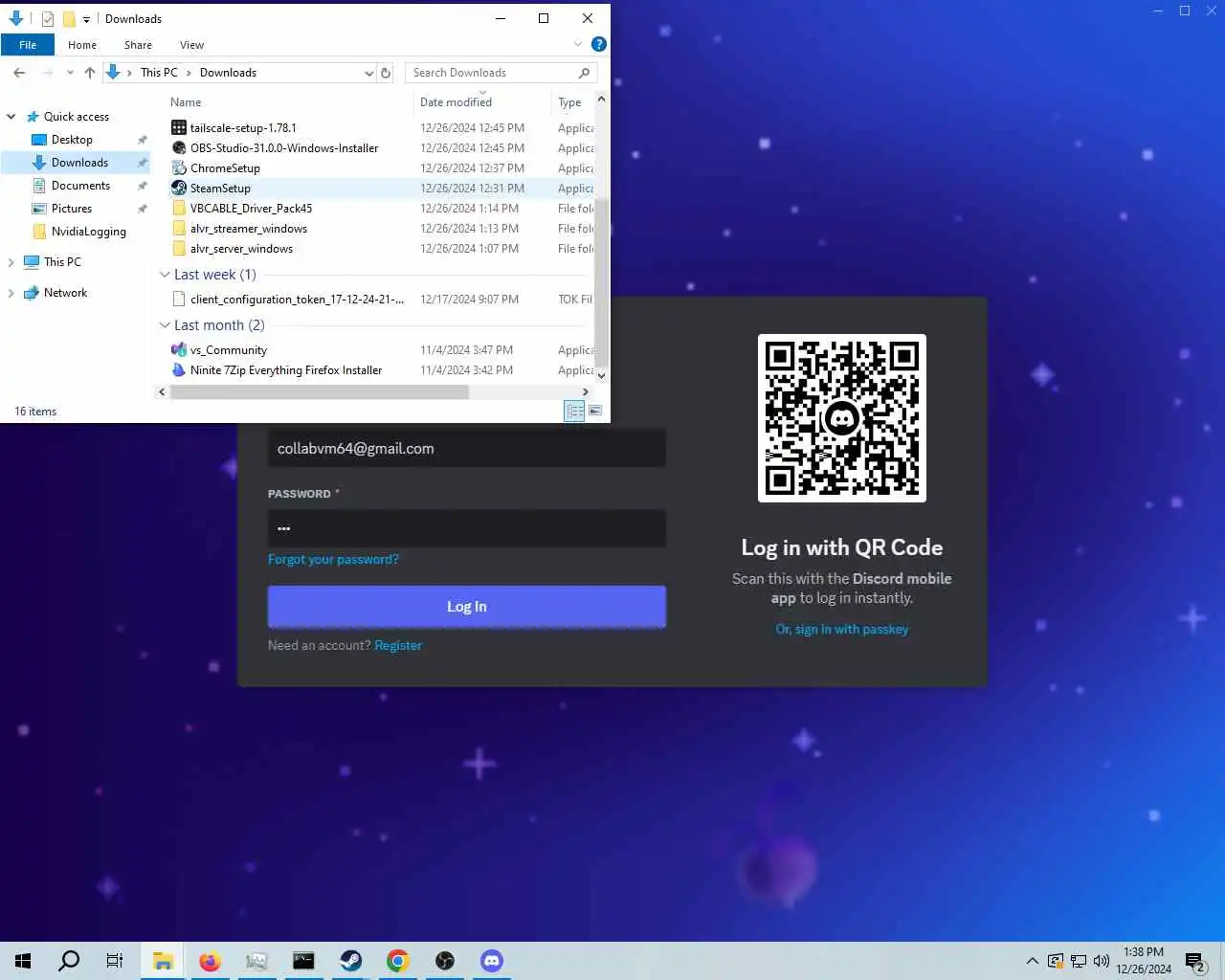The image size is (1225, 980).
Task: Open OBS Studio taskbar icon
Action: 445,961
